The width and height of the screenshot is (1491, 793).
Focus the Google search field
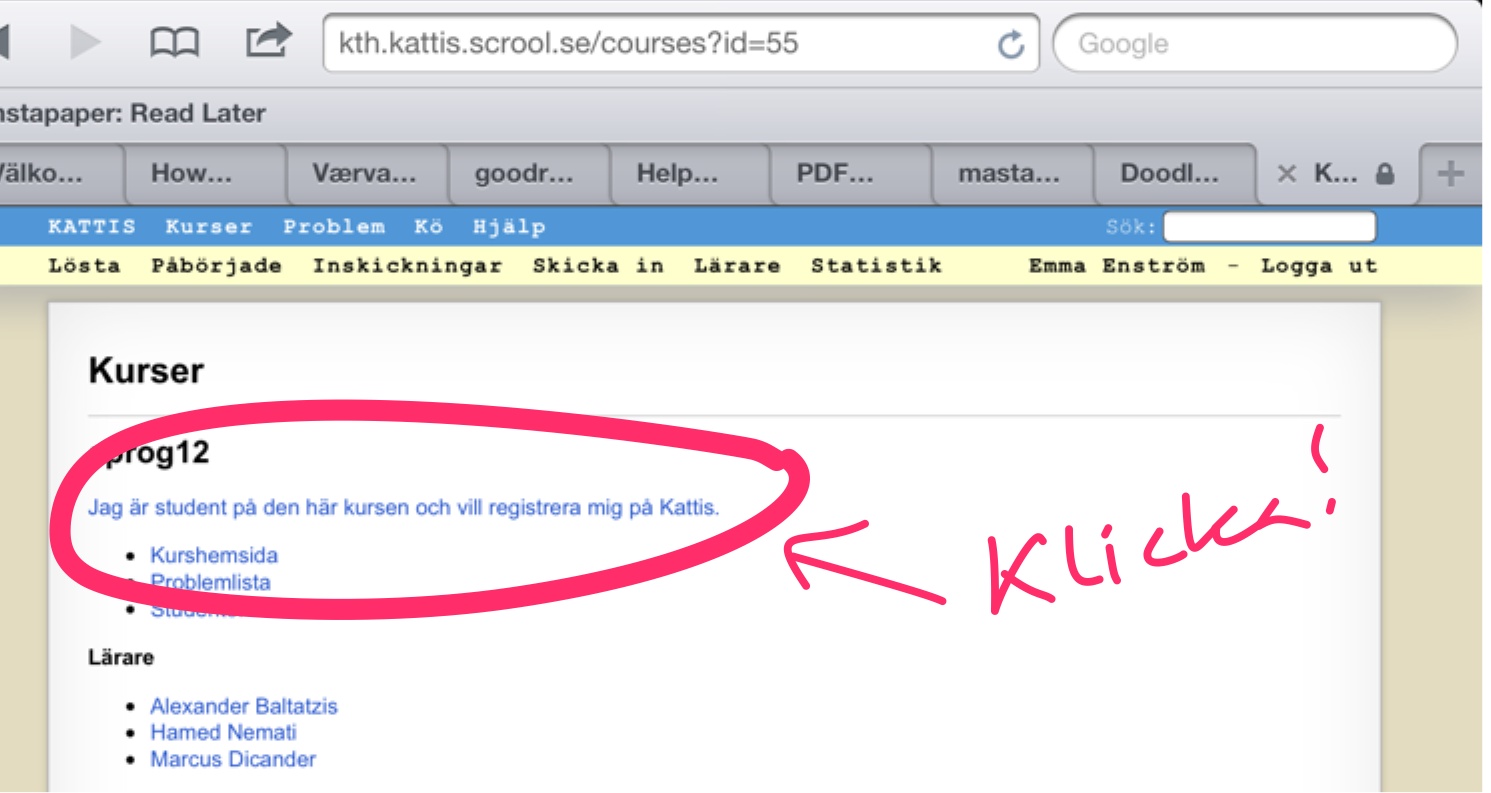(1255, 43)
